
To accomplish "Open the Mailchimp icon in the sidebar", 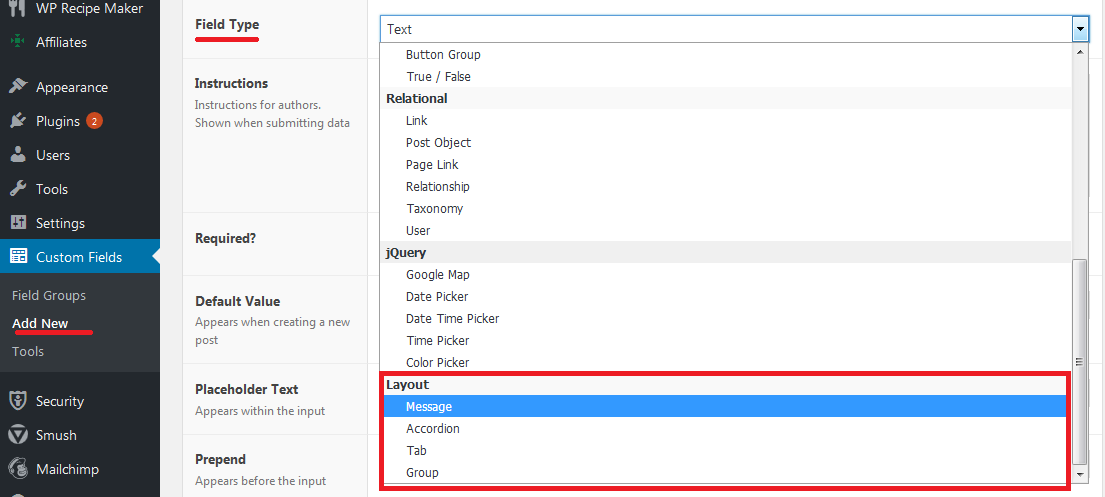I will coord(18,469).
